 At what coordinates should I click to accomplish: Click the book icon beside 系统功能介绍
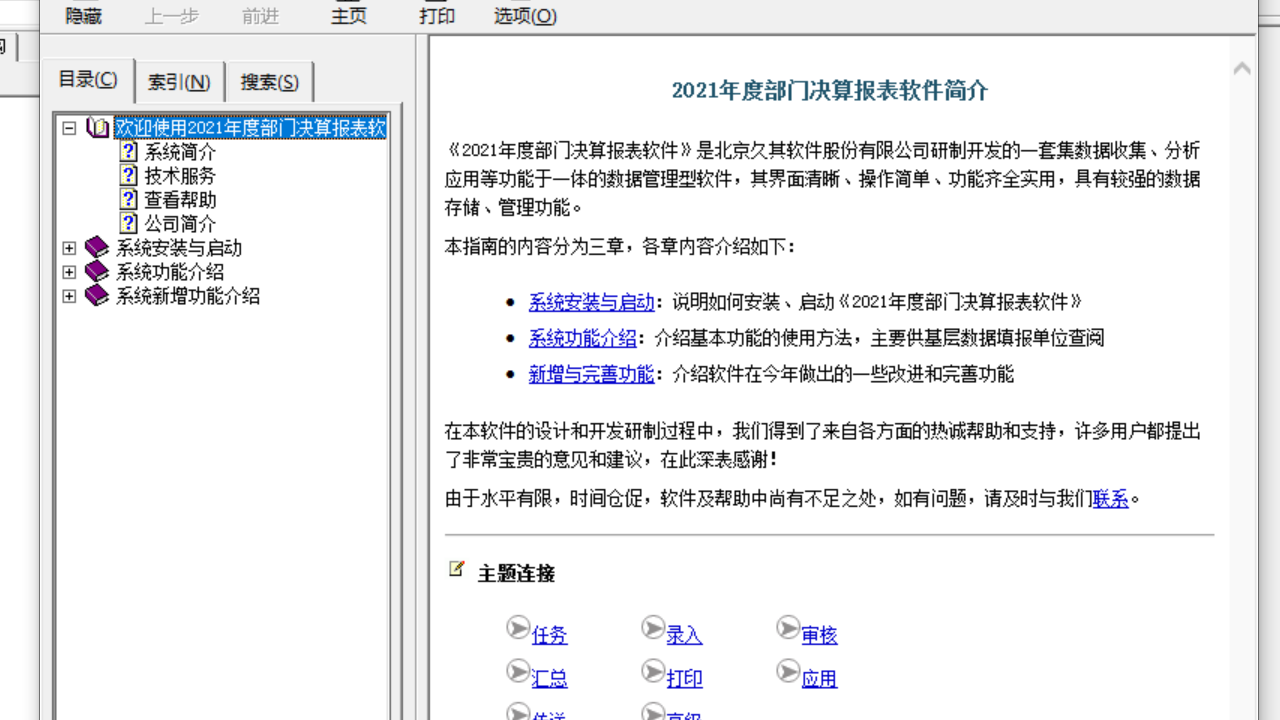96,271
